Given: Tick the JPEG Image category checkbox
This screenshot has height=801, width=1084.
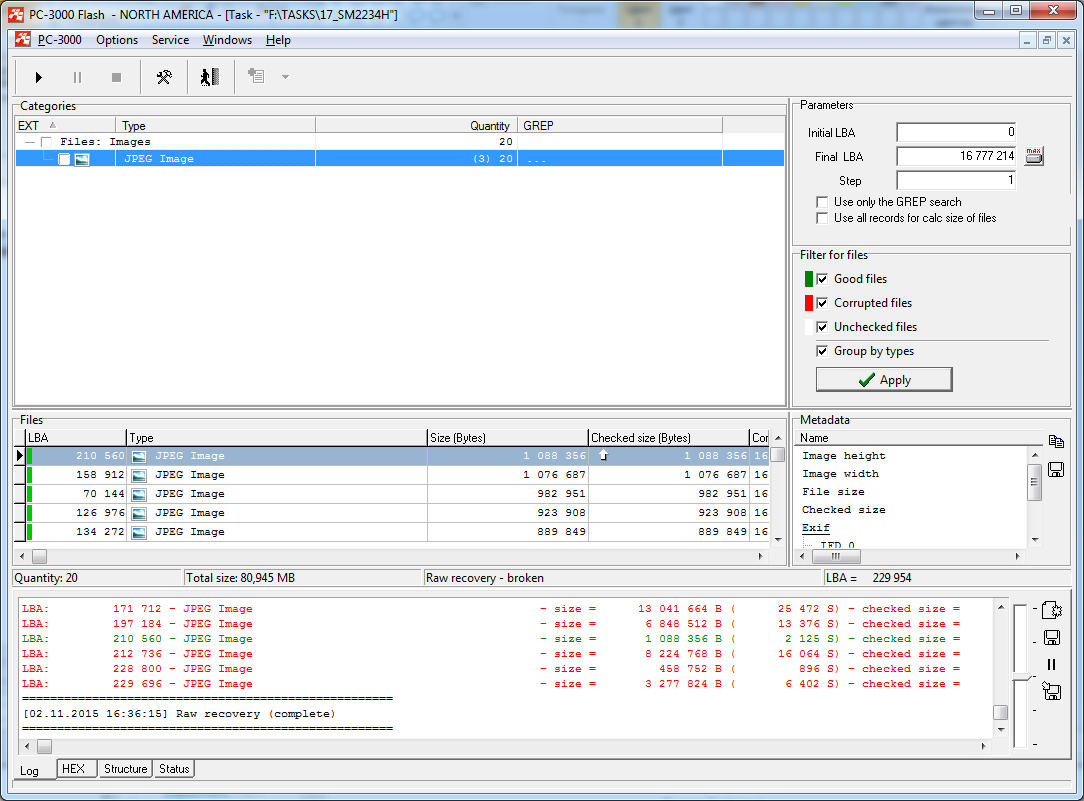Looking at the screenshot, I should [64, 159].
